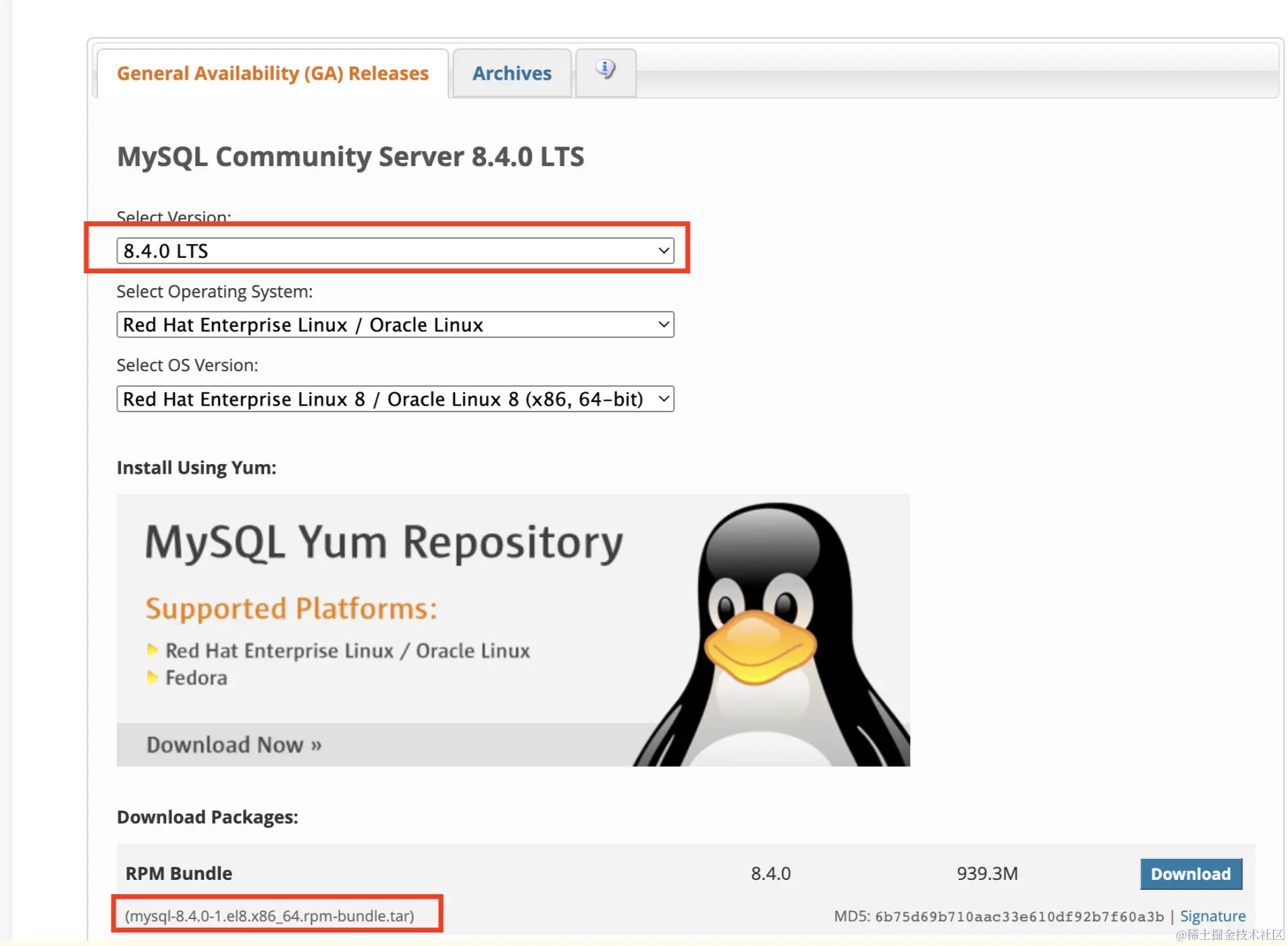
Task: Open the Select OS Version dropdown
Action: (x=395, y=399)
